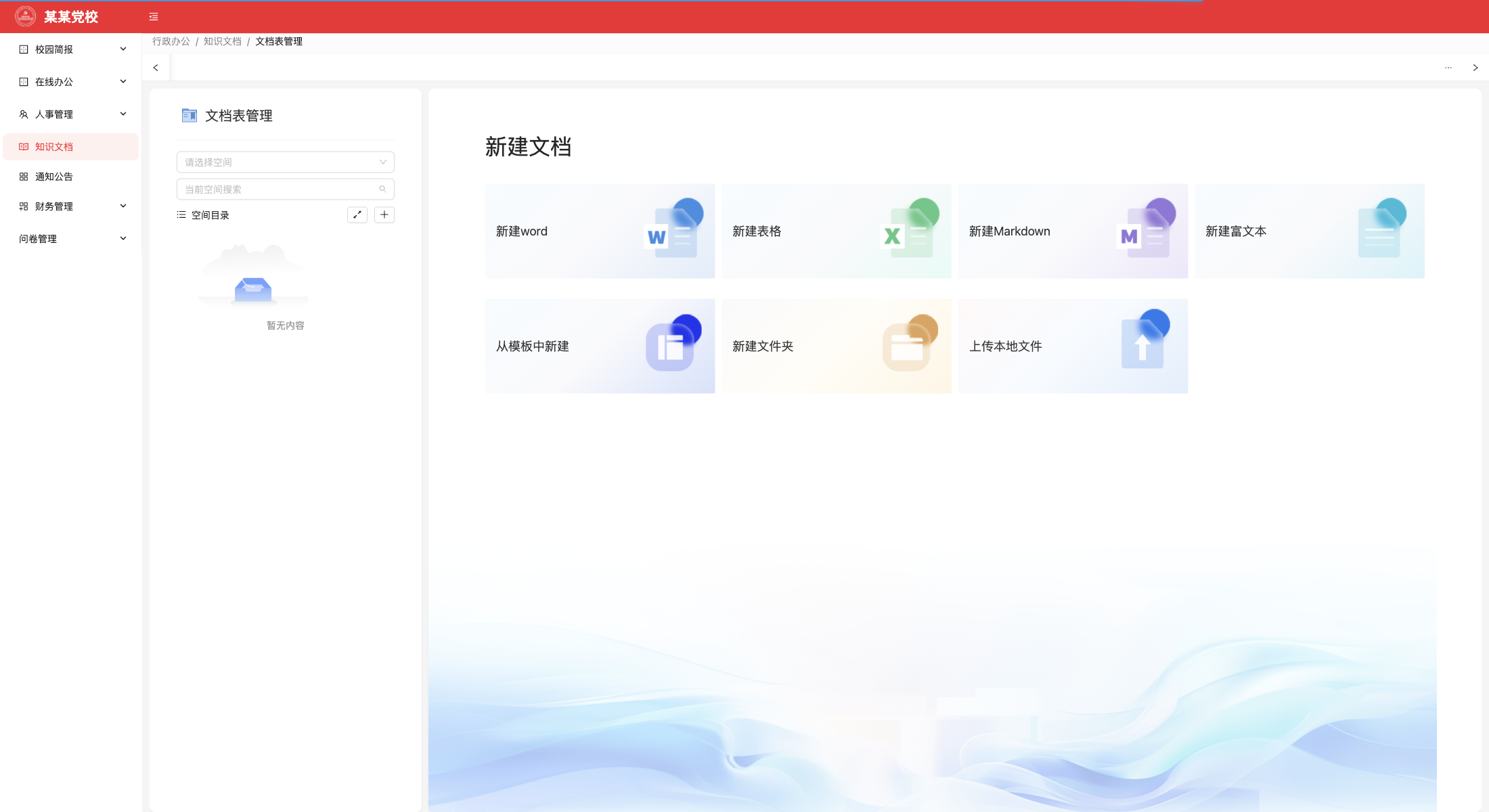Click the 知识文档 breadcrumb link
Viewport: 1489px width, 812px height.
coord(223,41)
